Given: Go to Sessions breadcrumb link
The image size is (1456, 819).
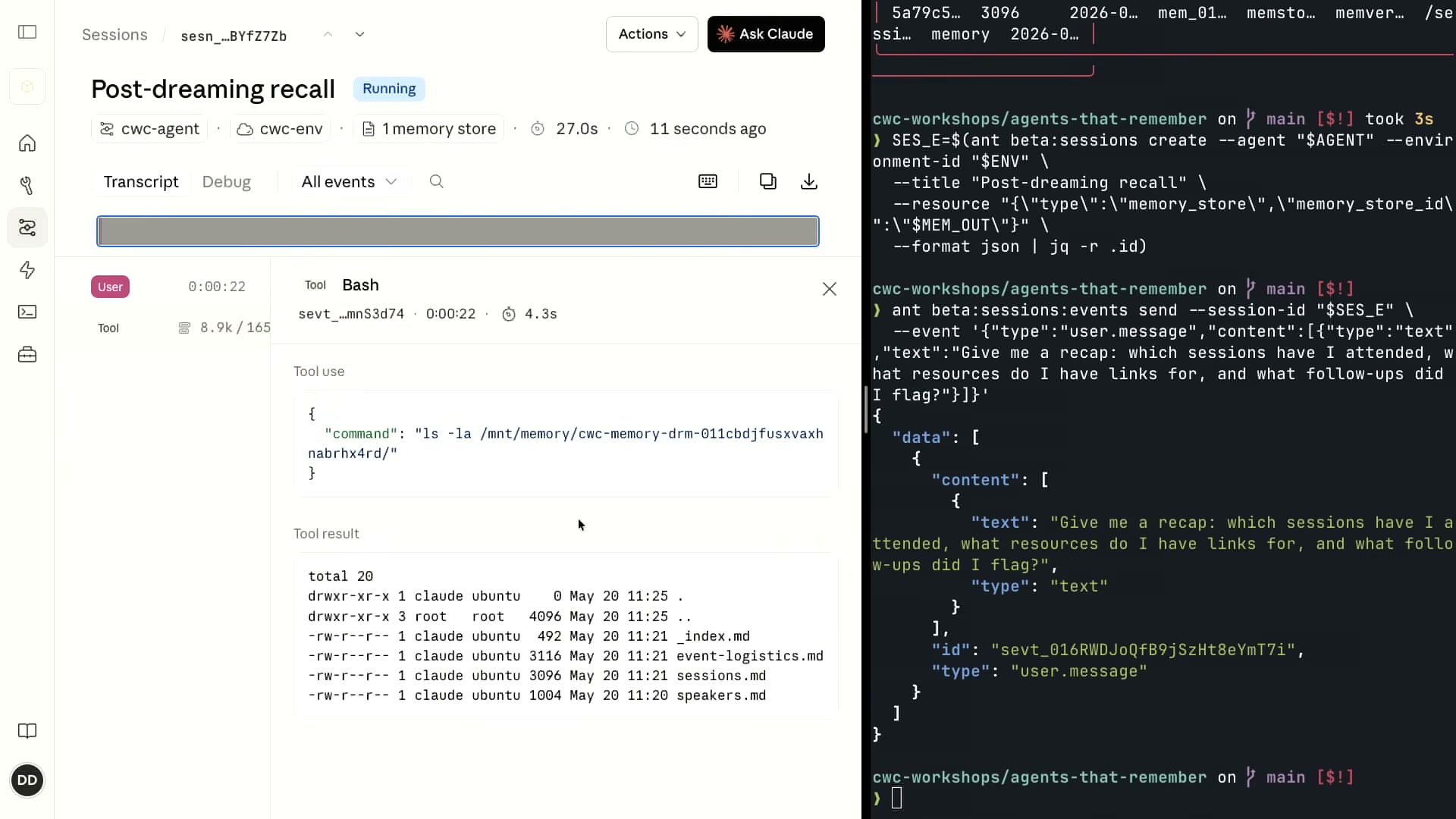Looking at the screenshot, I should (115, 35).
